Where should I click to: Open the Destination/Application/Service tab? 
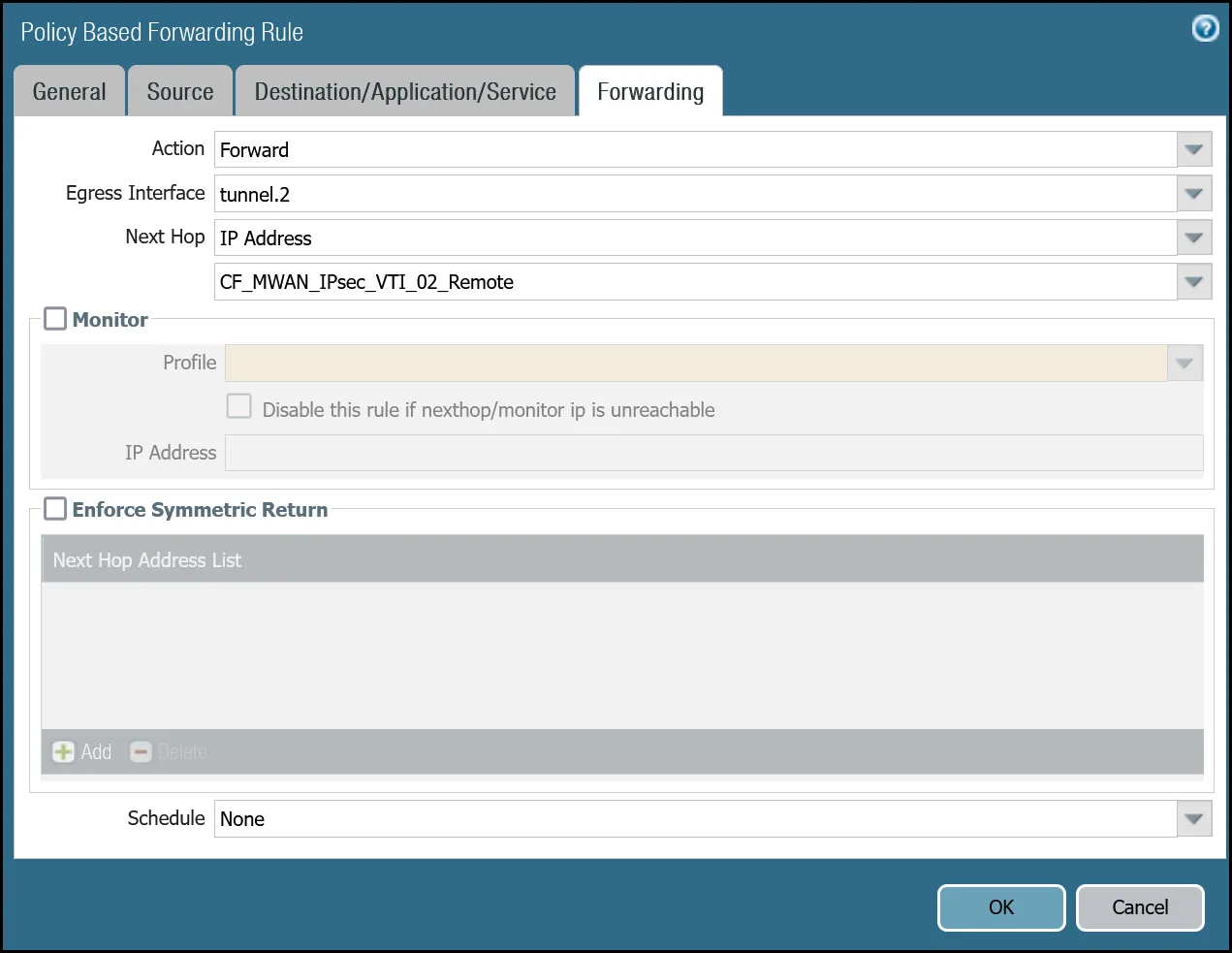(405, 90)
